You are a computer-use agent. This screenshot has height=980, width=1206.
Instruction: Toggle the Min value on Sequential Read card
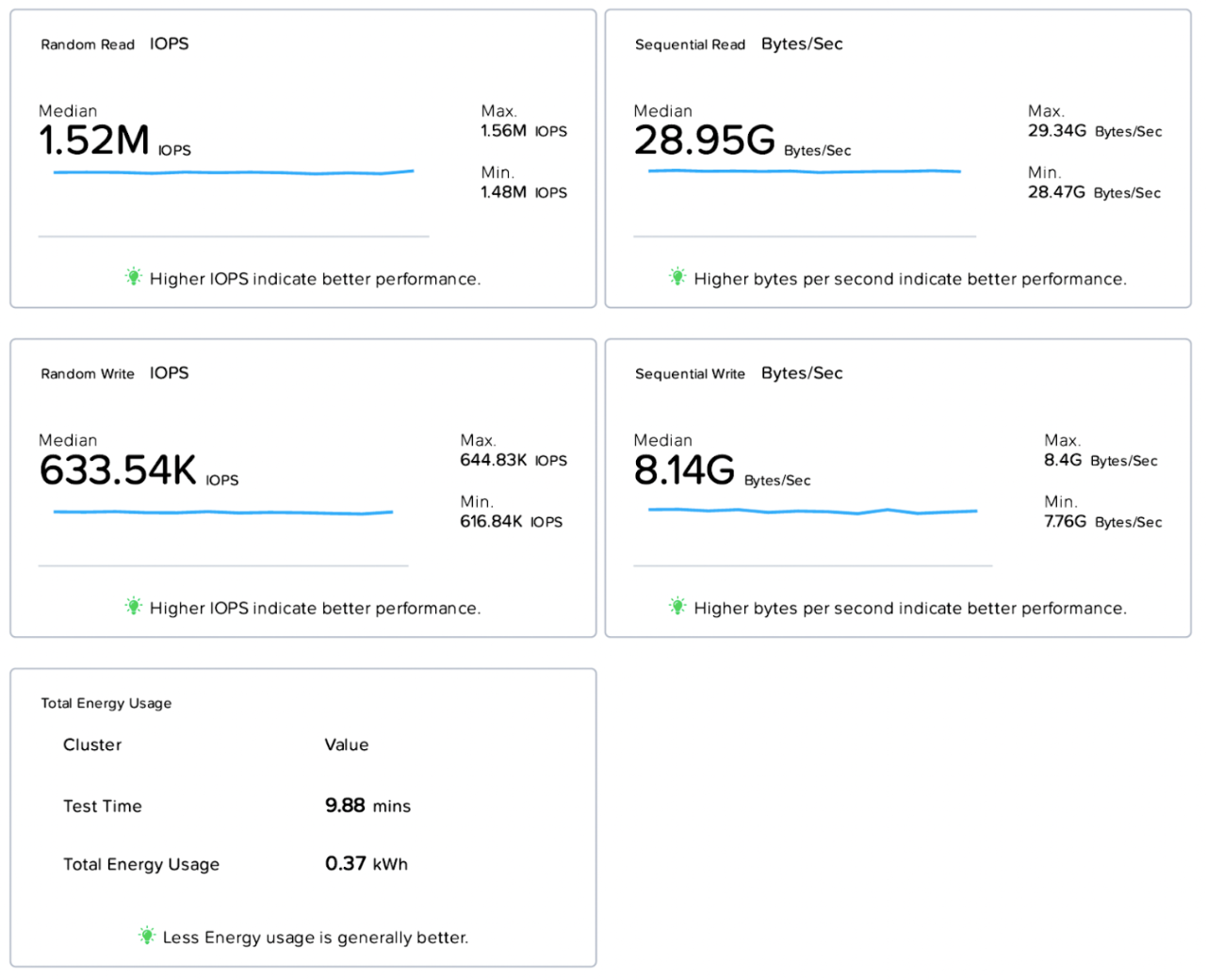(1095, 183)
